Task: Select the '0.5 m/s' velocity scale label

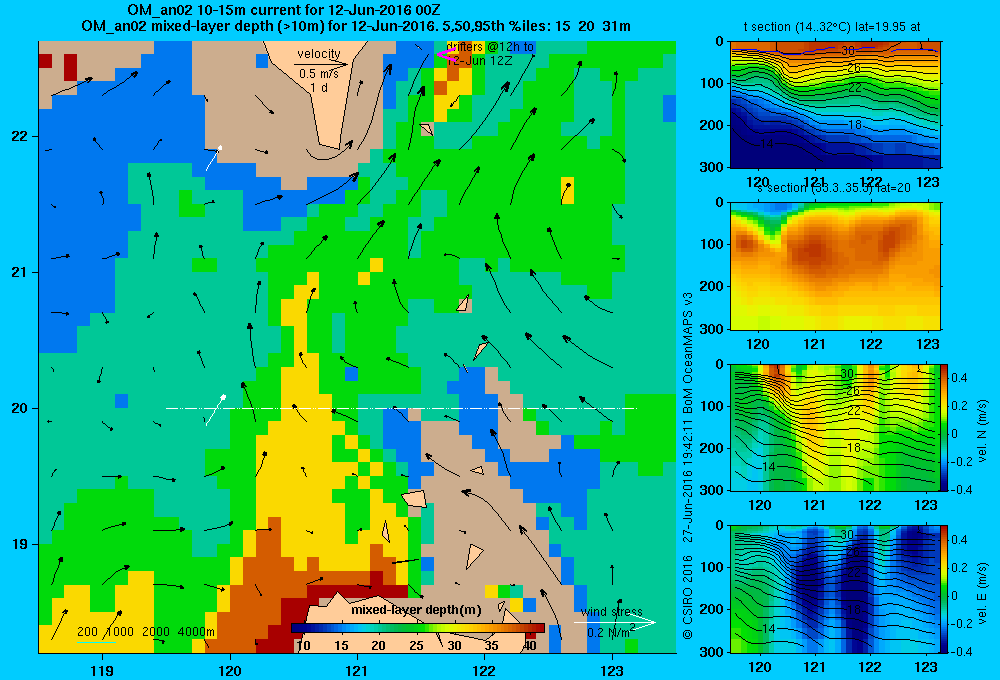Action: tap(319, 74)
